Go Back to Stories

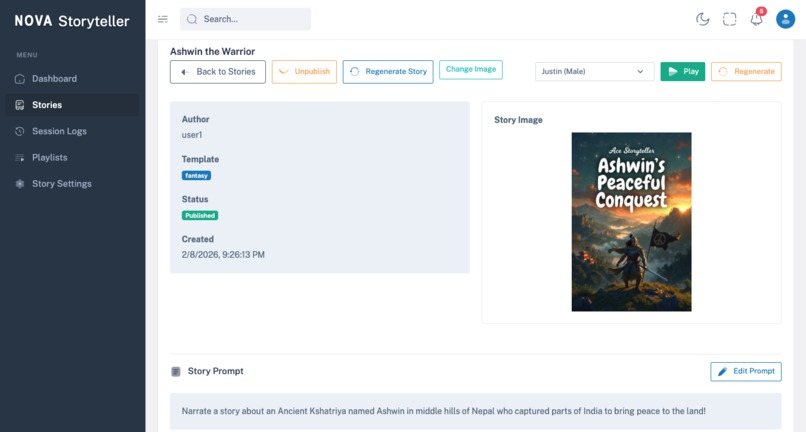coord(218,71)
